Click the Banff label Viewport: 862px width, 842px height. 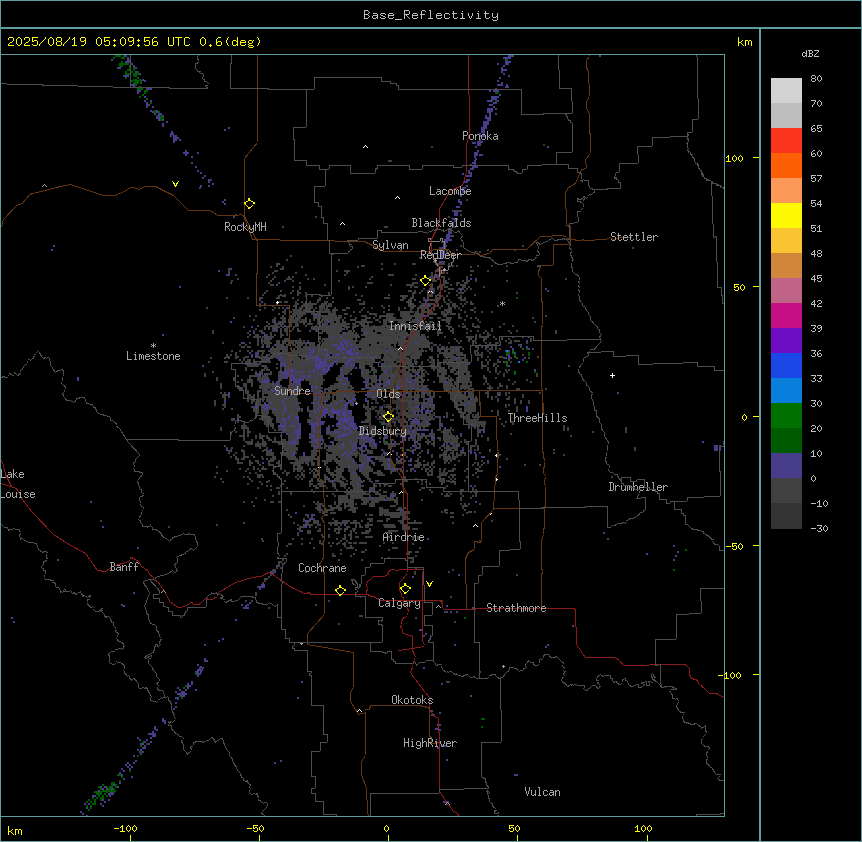tap(124, 567)
